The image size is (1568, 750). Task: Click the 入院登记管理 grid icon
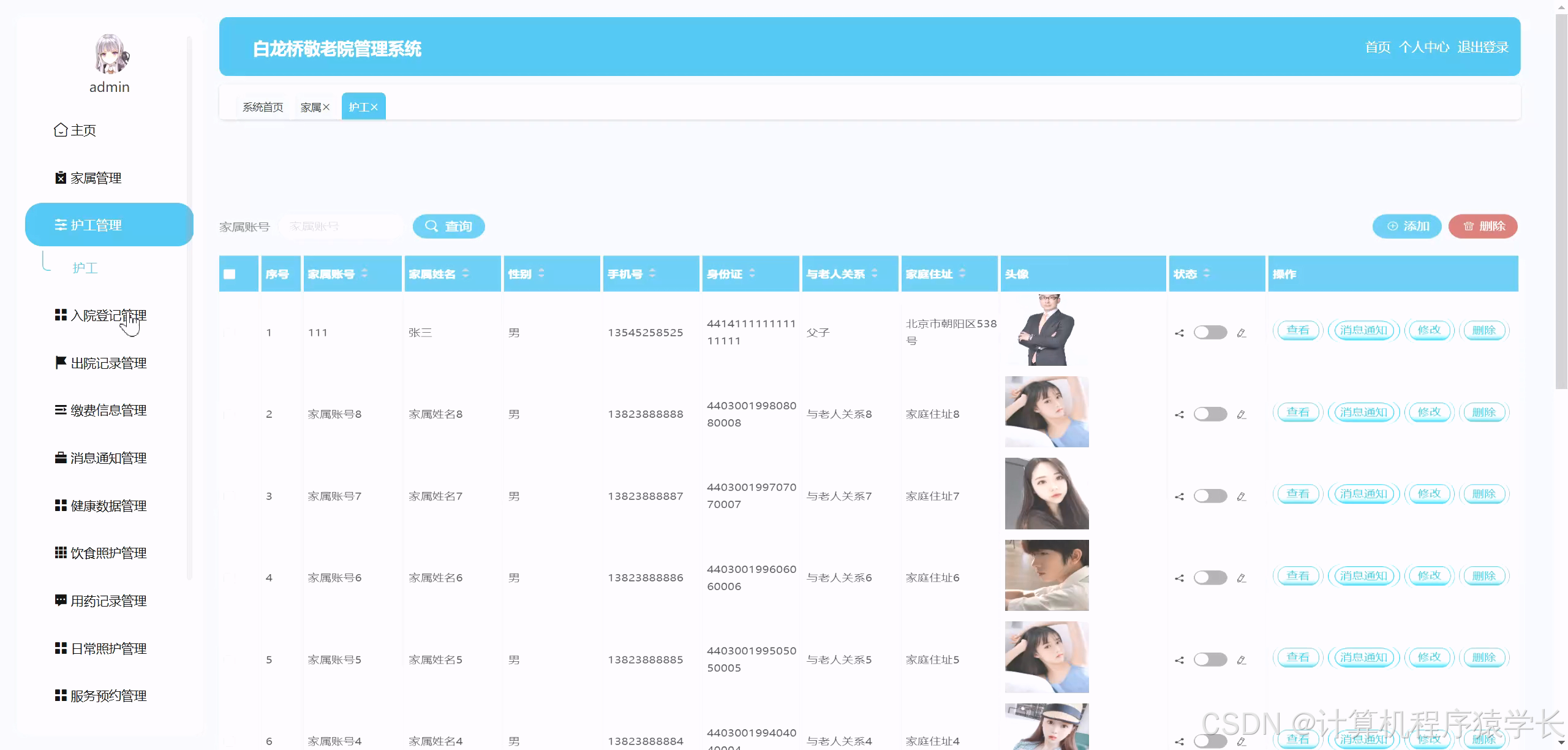(61, 315)
